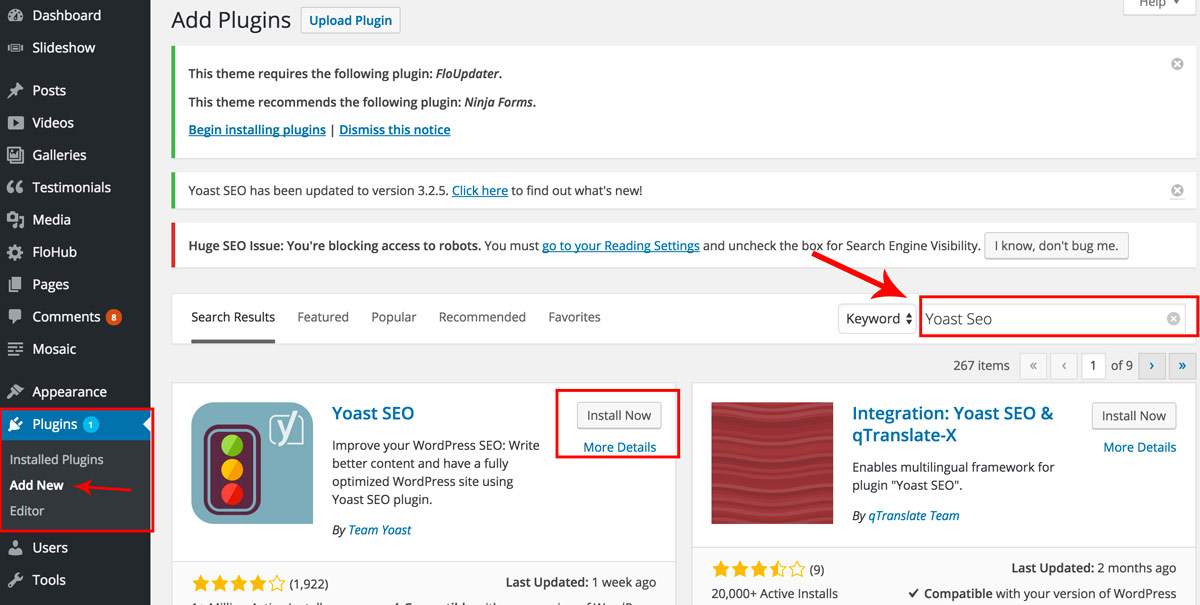Viewport: 1200px width, 605px height.
Task: Install the Yoast SEO plugin now
Action: pyautogui.click(x=619, y=416)
